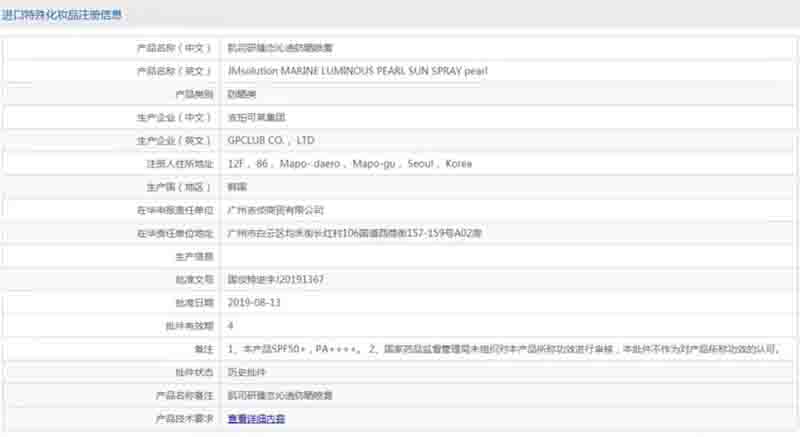This screenshot has height=437, width=800.
Task: Click the 批准日期 row label
Action: (194, 302)
